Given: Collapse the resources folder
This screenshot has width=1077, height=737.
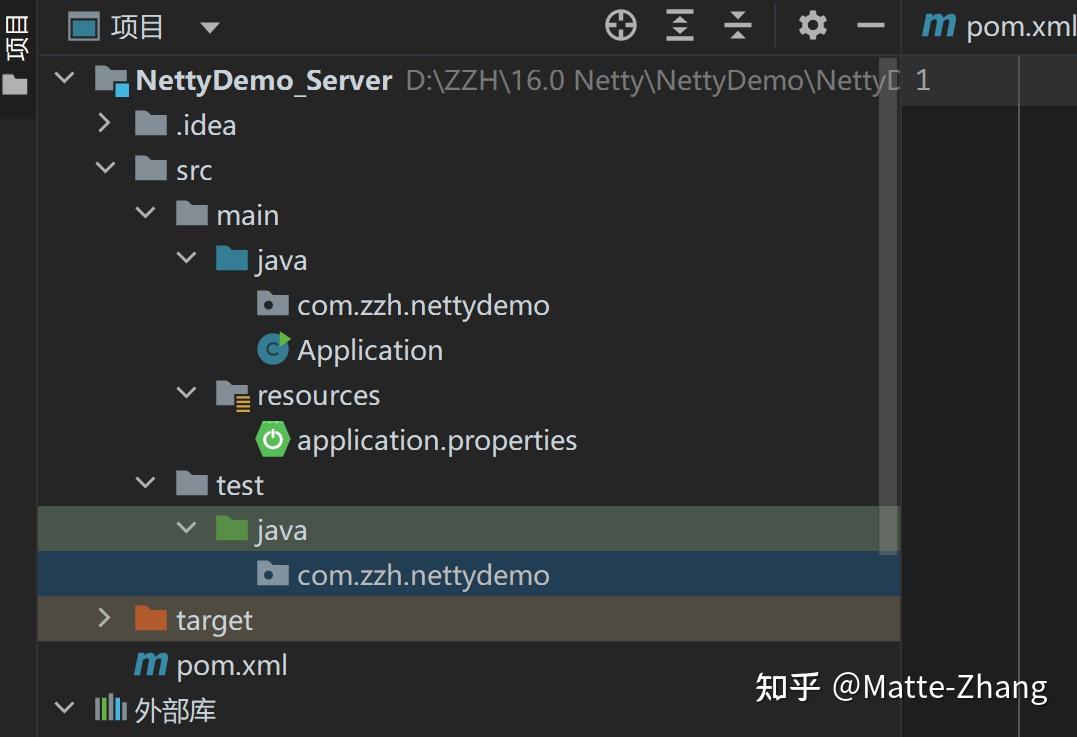Looking at the screenshot, I should 186,394.
